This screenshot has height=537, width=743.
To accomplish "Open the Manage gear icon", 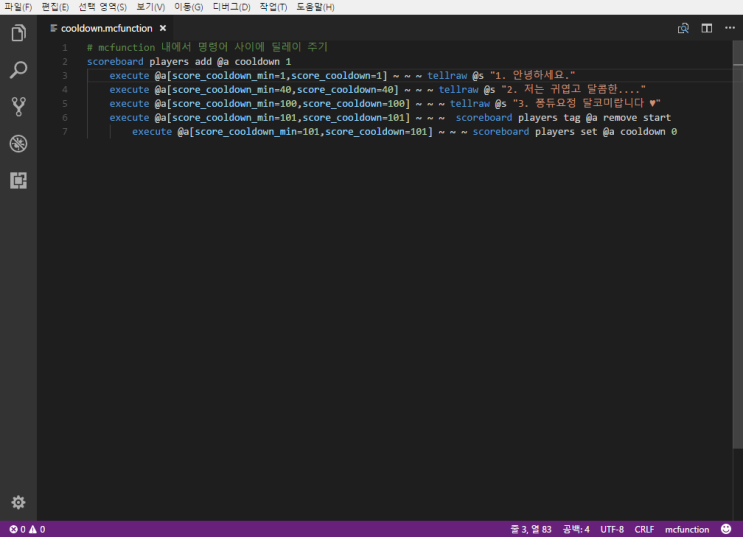I will pos(18,502).
